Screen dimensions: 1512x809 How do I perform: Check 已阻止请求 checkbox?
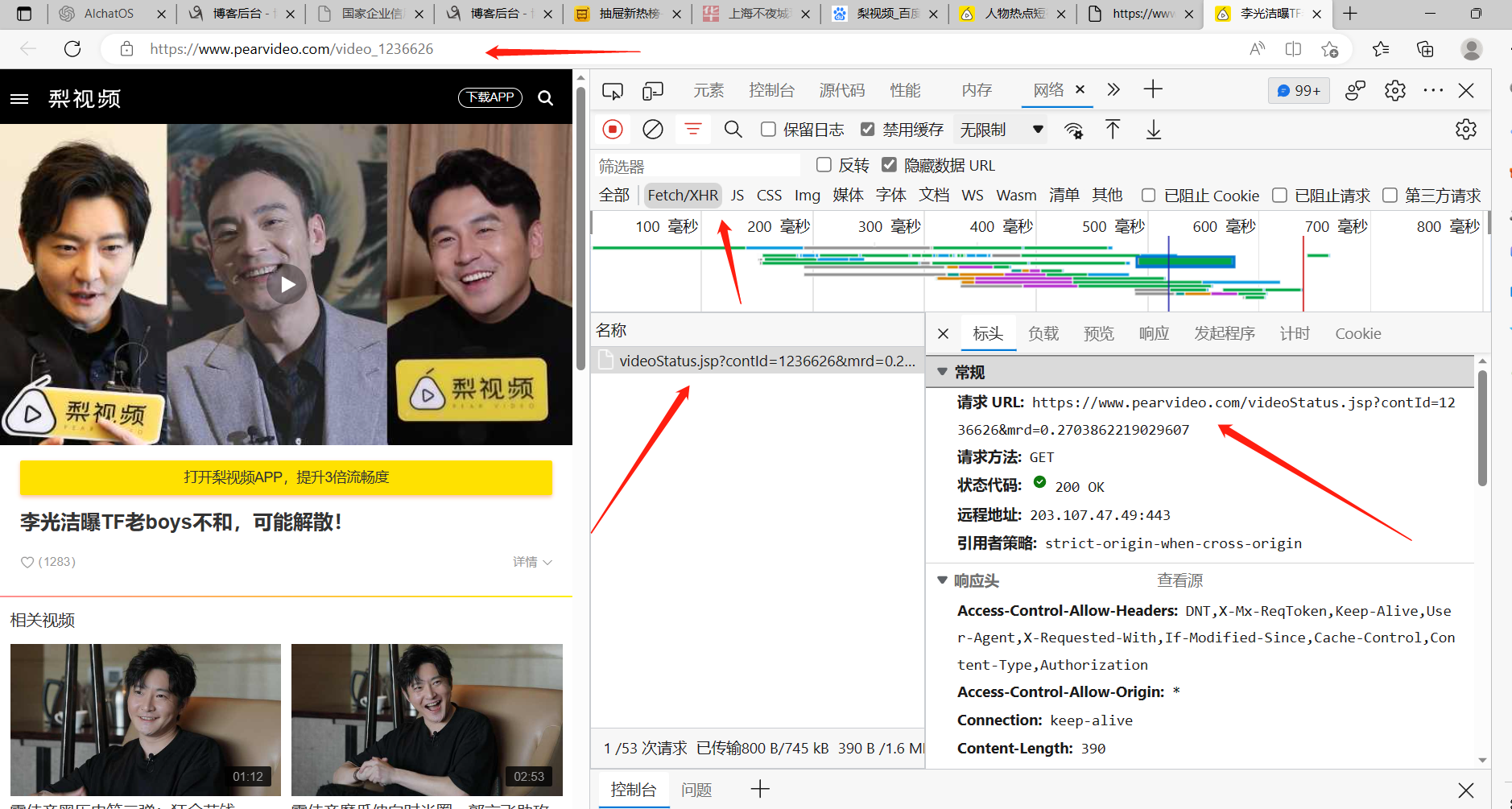(x=1279, y=195)
